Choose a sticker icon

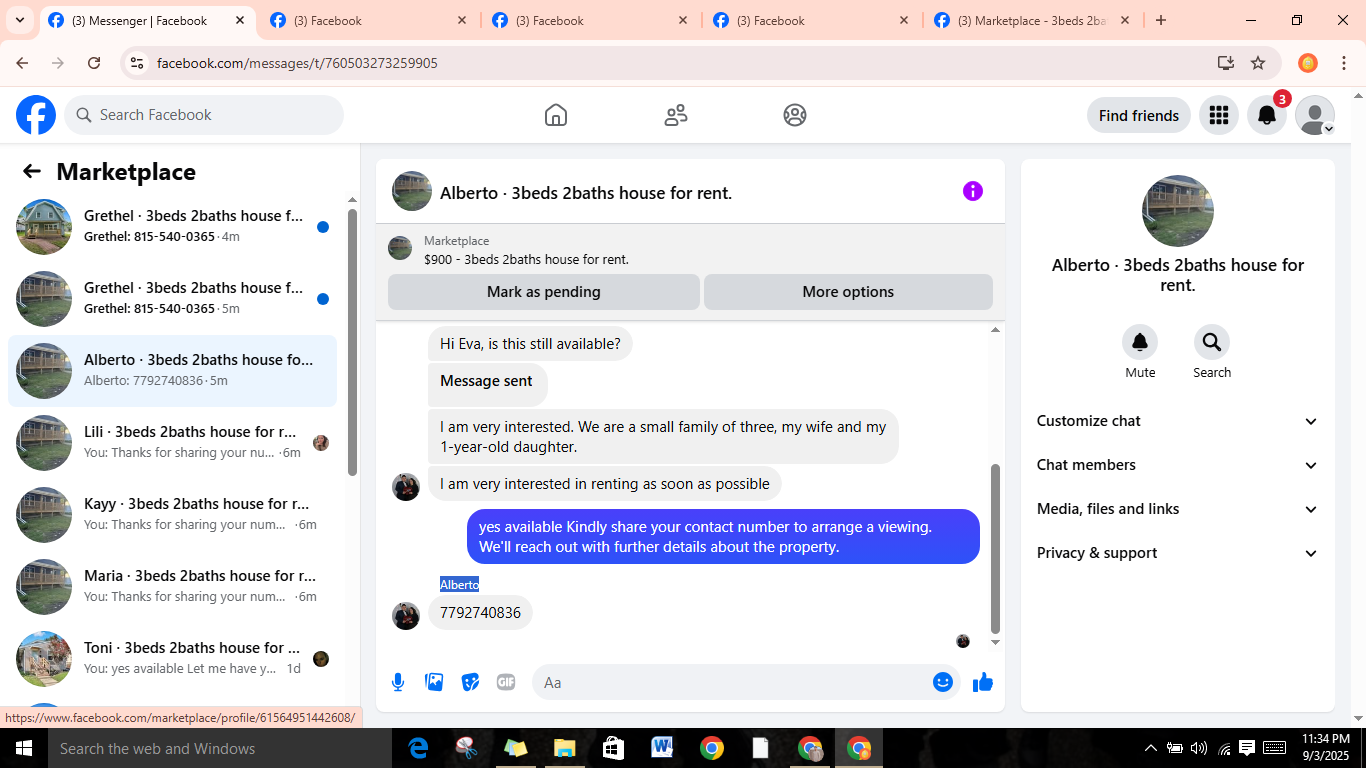pos(470,682)
